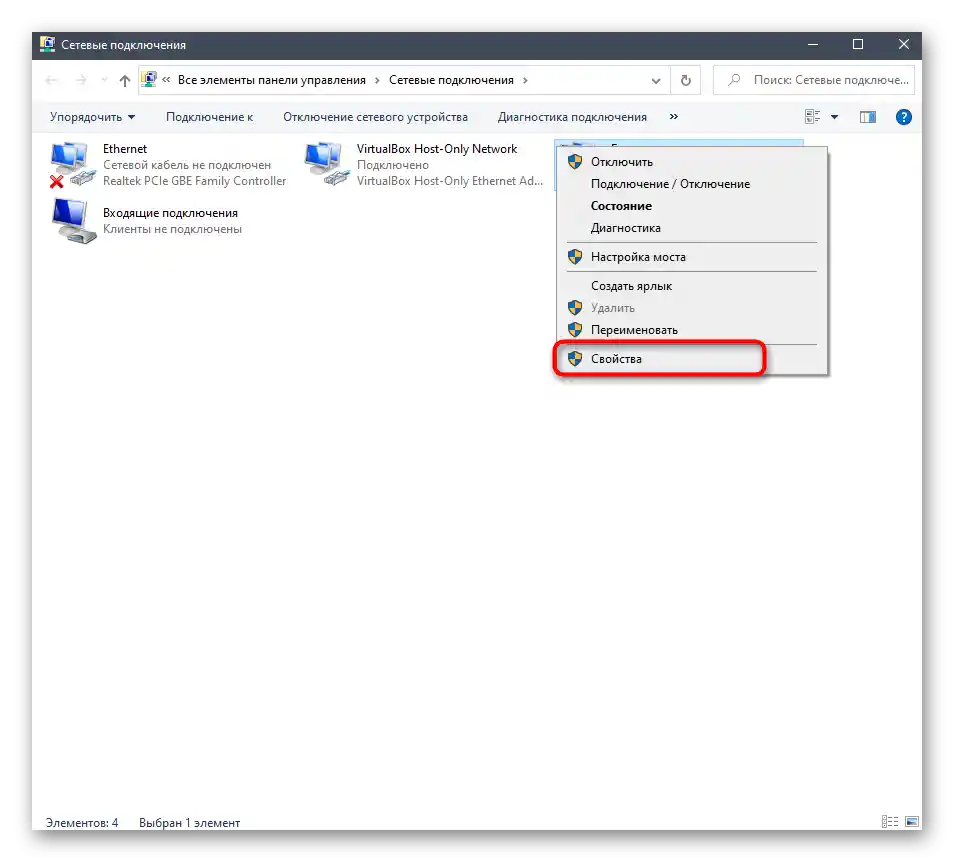The height and width of the screenshot is (862, 954).
Task: Choose Переименовать from the context menu
Action: pos(692,330)
